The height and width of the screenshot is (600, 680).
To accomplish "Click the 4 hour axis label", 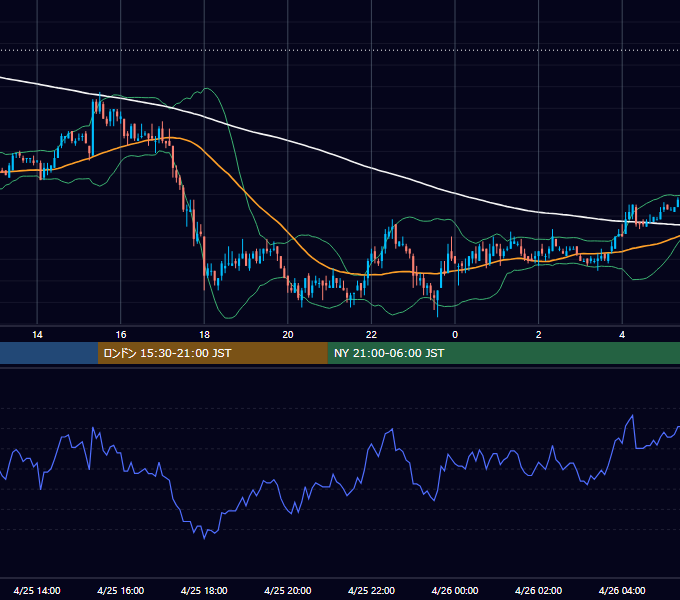I will tap(622, 335).
